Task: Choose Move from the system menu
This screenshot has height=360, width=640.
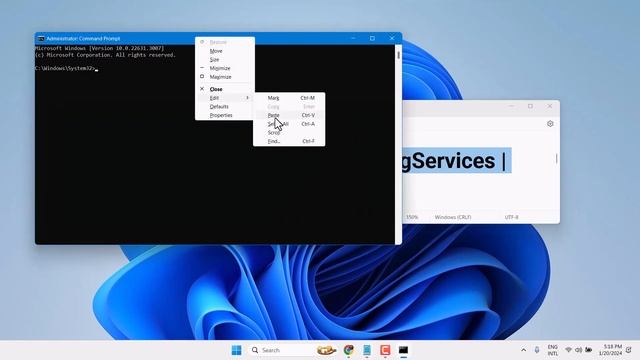Action: pos(225,51)
